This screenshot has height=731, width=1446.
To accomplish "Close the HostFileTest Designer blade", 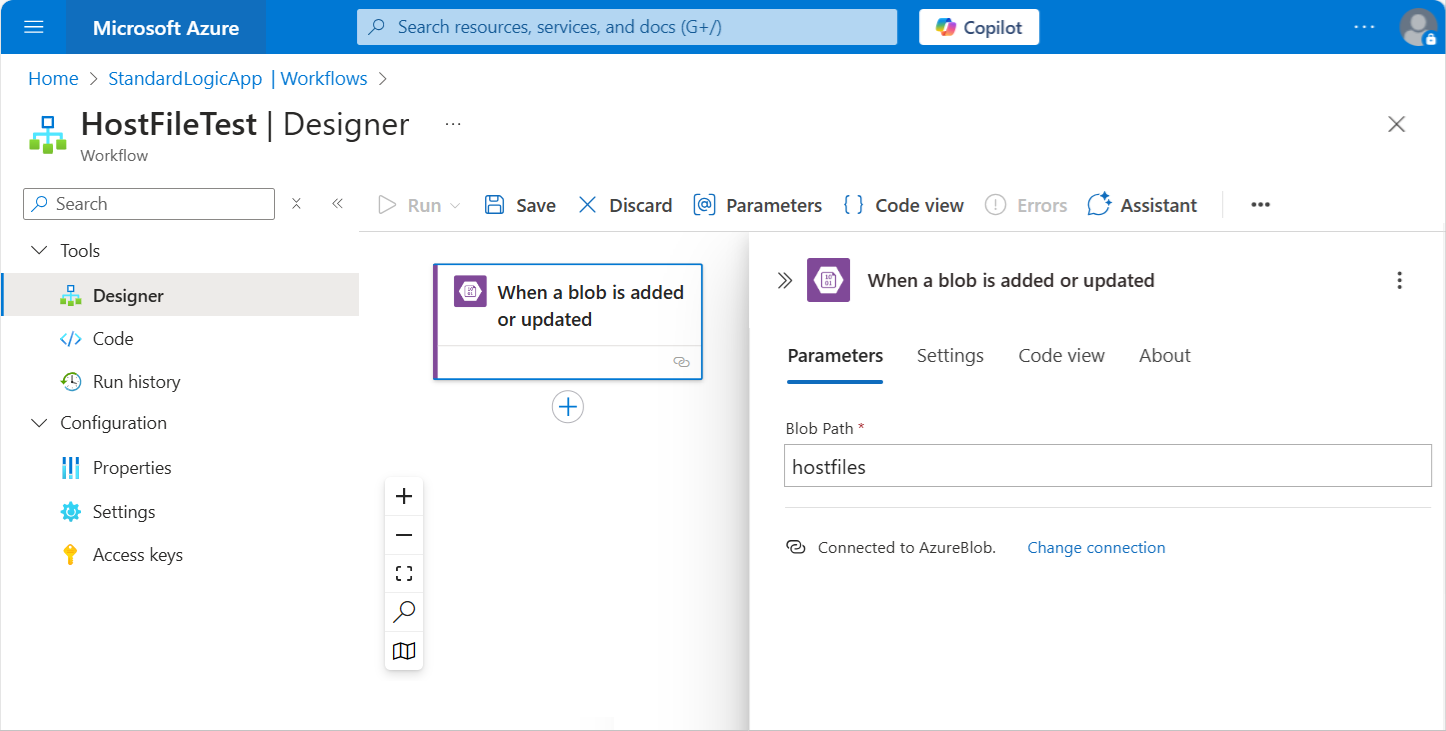I will click(x=1397, y=124).
